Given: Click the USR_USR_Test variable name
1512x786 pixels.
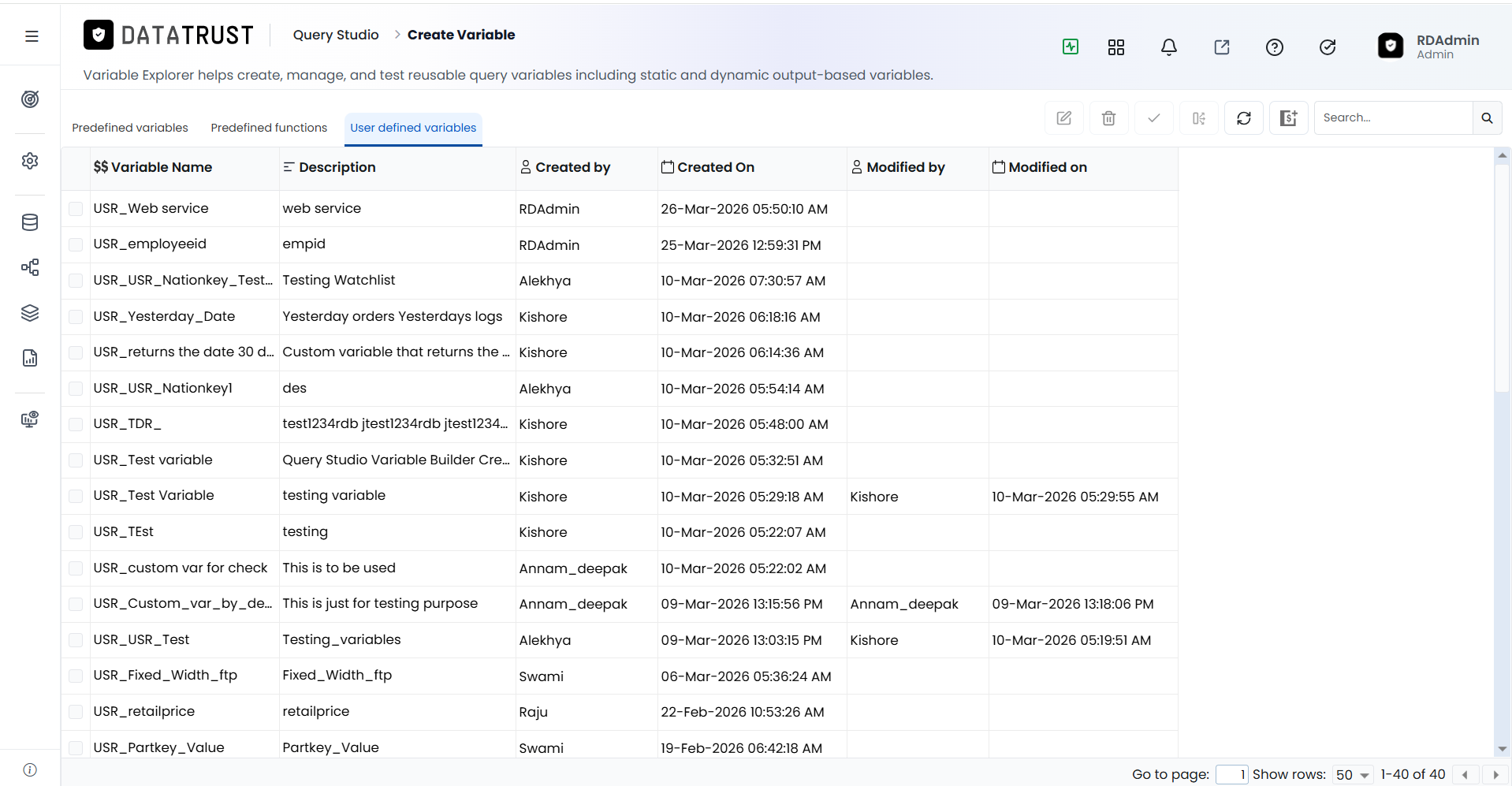Looking at the screenshot, I should (x=142, y=639).
